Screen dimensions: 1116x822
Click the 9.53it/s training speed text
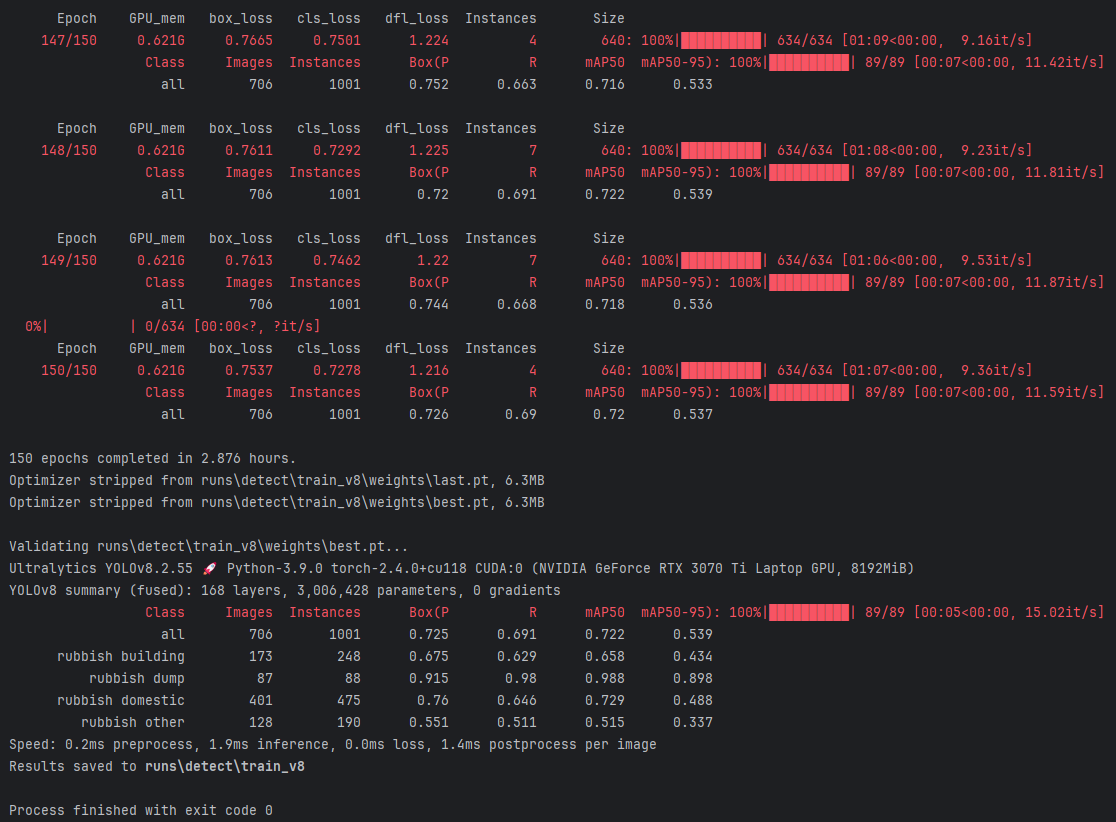992,260
